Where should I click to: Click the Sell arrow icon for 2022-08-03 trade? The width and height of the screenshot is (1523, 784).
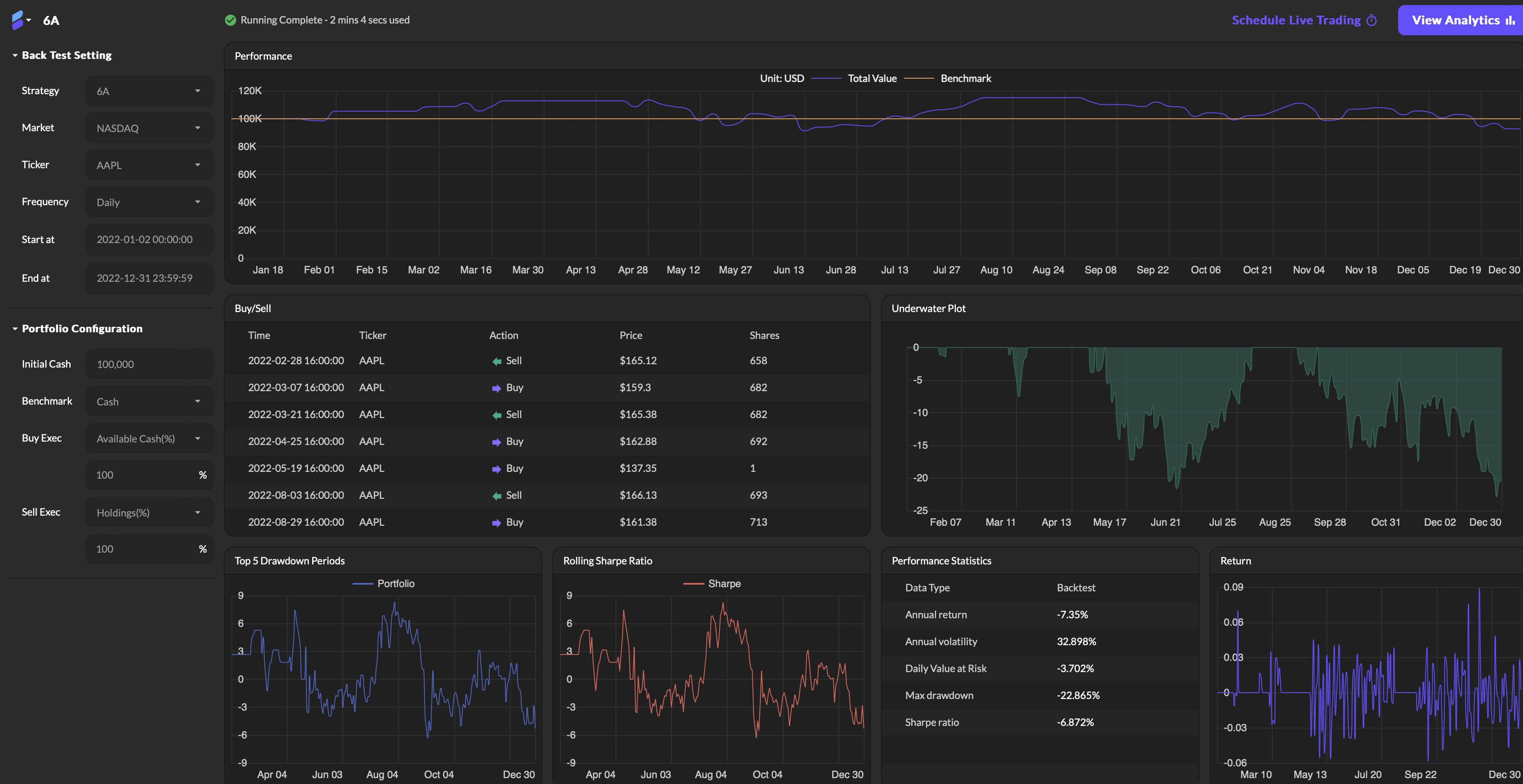[496, 496]
